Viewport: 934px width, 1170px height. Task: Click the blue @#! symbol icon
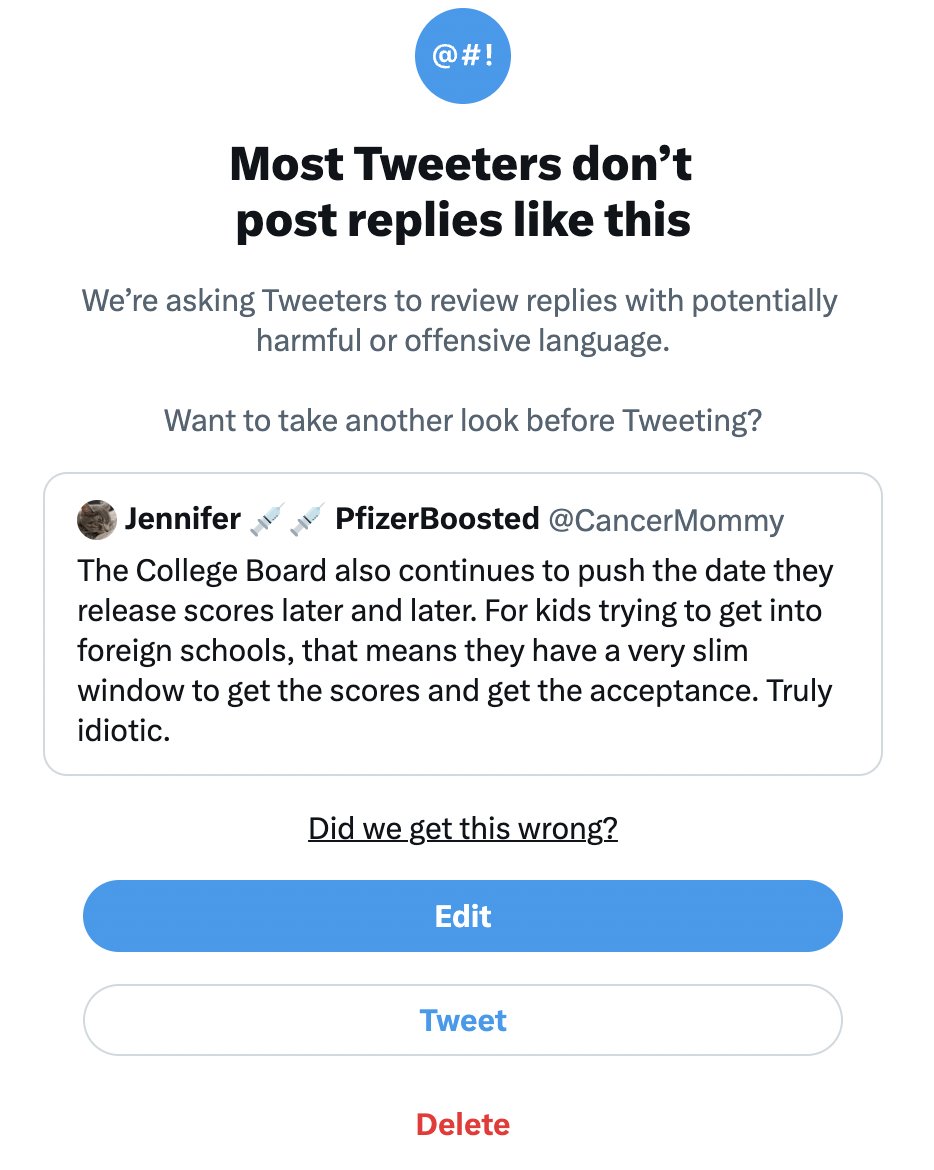pos(463,56)
